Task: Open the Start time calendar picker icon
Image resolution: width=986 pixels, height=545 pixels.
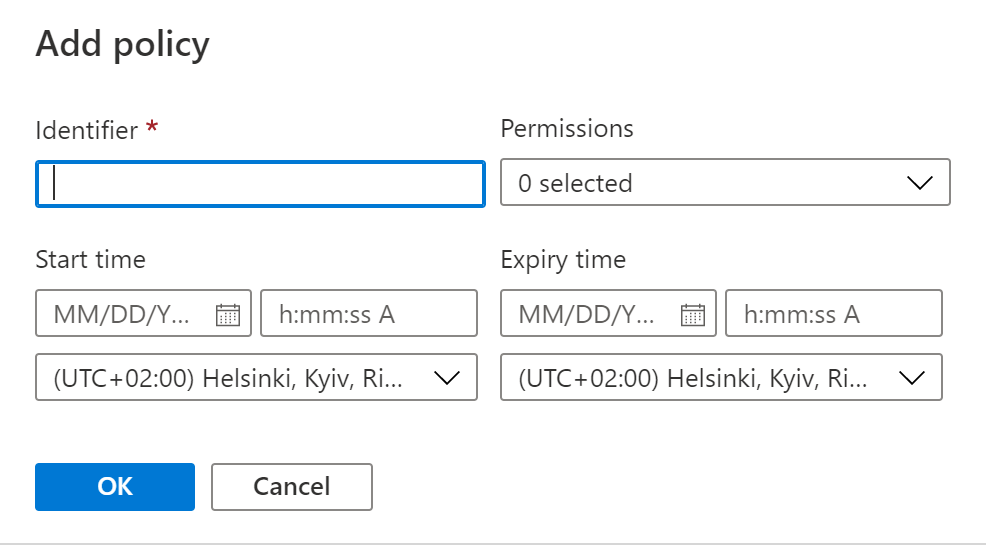Action: point(227,315)
